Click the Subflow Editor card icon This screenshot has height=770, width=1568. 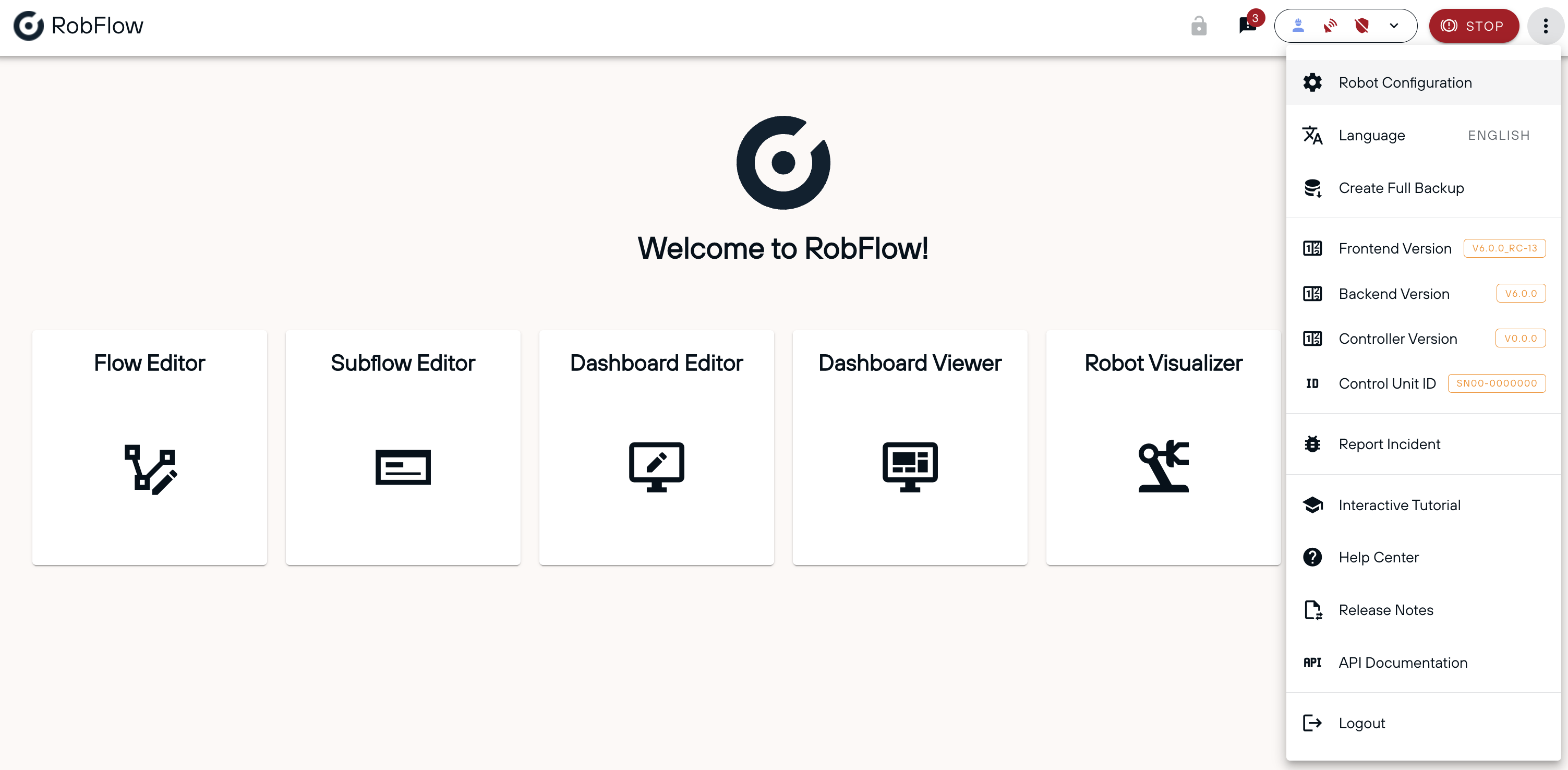403,467
